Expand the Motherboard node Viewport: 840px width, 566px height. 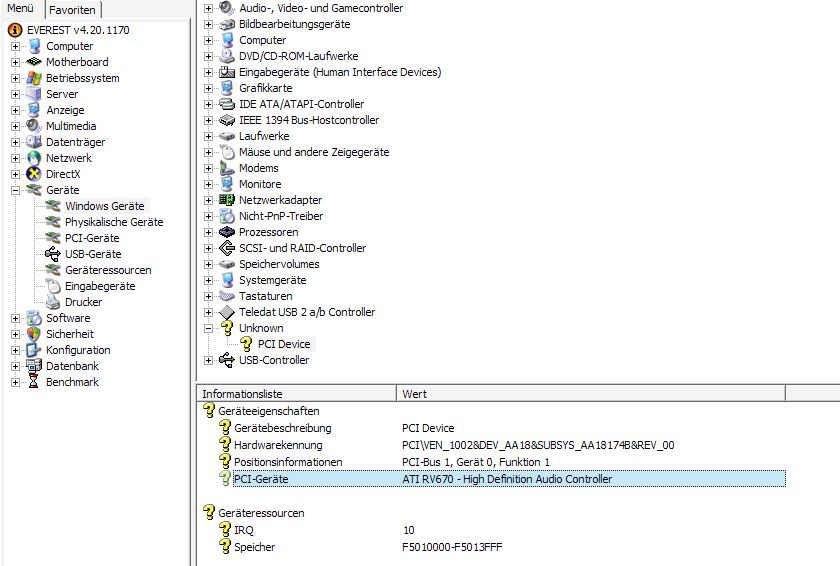coord(16,63)
